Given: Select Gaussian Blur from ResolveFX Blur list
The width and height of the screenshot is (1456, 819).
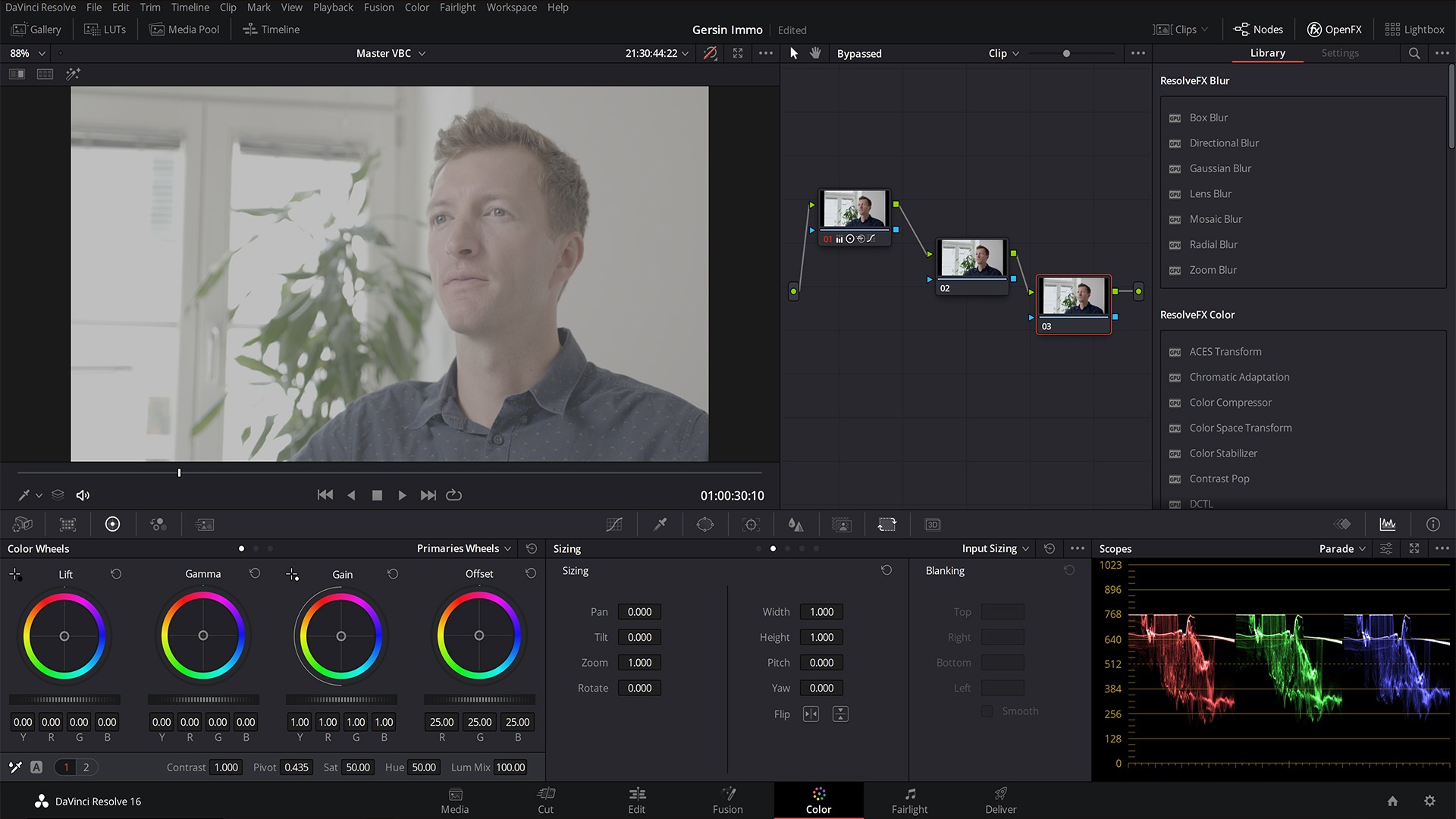Looking at the screenshot, I should coord(1220,168).
